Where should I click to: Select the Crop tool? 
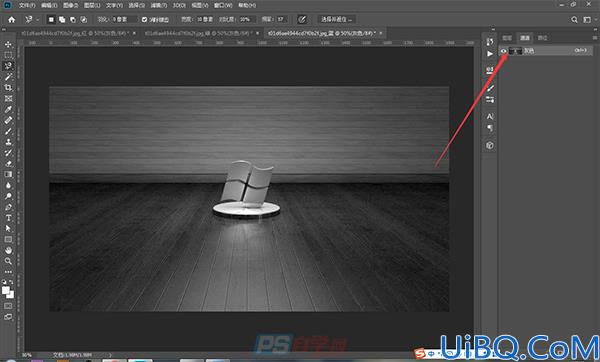click(x=8, y=88)
